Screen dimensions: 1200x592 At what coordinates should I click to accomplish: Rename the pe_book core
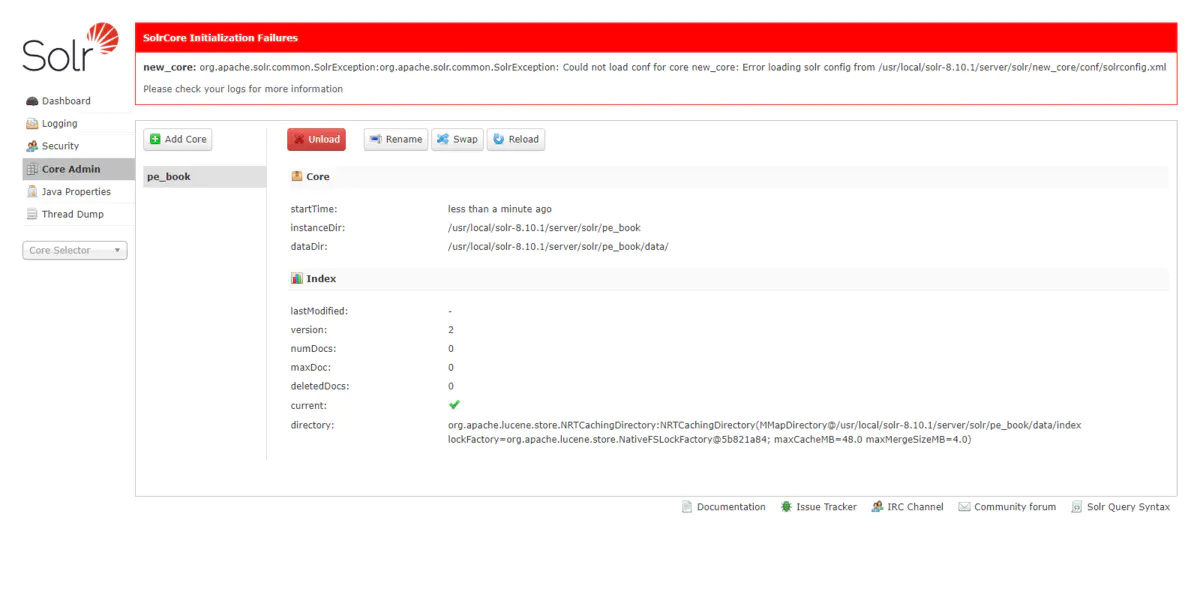[396, 139]
